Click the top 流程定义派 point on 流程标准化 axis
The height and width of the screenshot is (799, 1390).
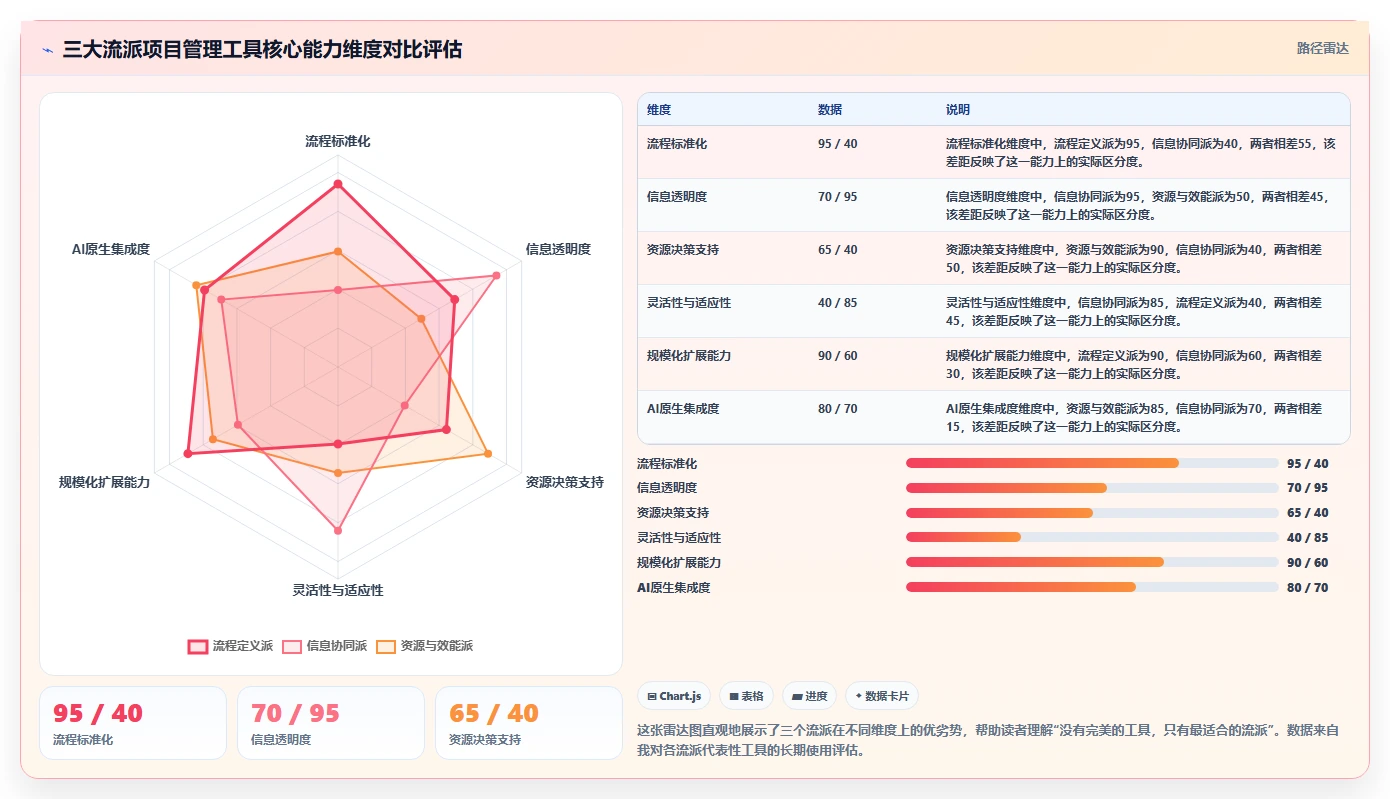tap(338, 184)
